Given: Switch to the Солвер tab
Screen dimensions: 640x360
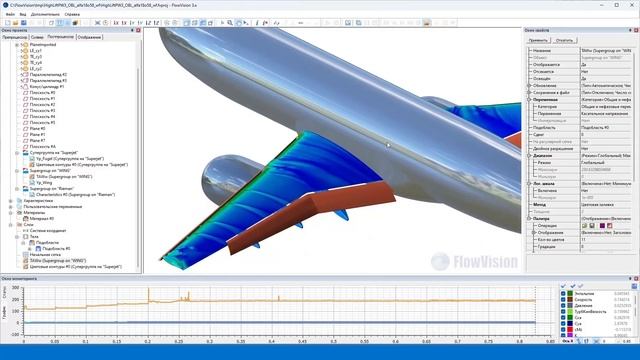Looking at the screenshot, I should point(37,37).
